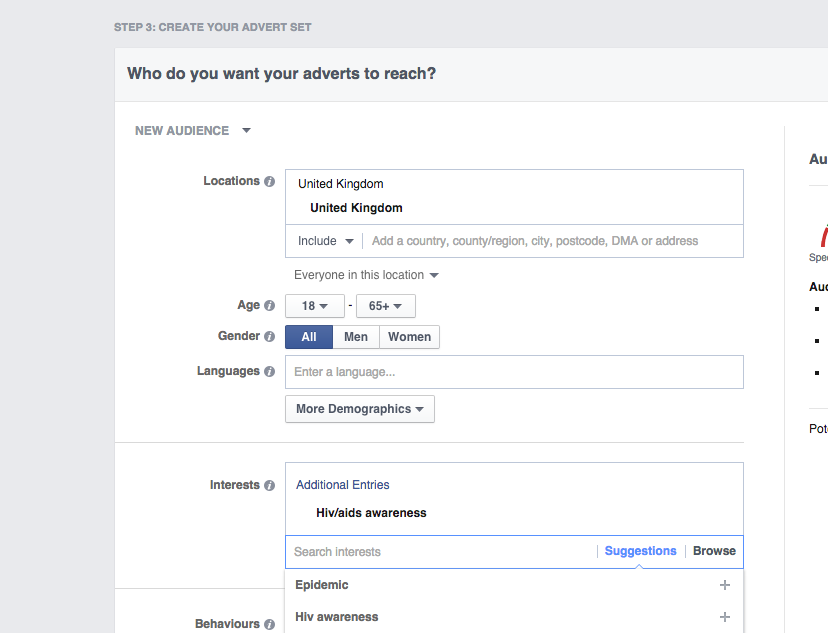Click the Search interests input field
The height and width of the screenshot is (633, 828).
440,552
